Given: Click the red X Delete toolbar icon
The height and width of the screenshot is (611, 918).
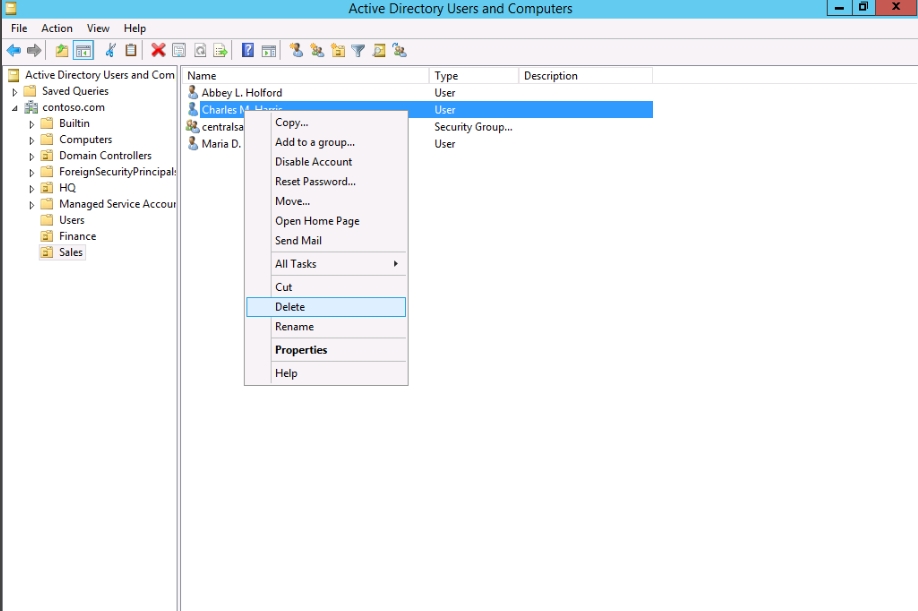Looking at the screenshot, I should coord(158,51).
